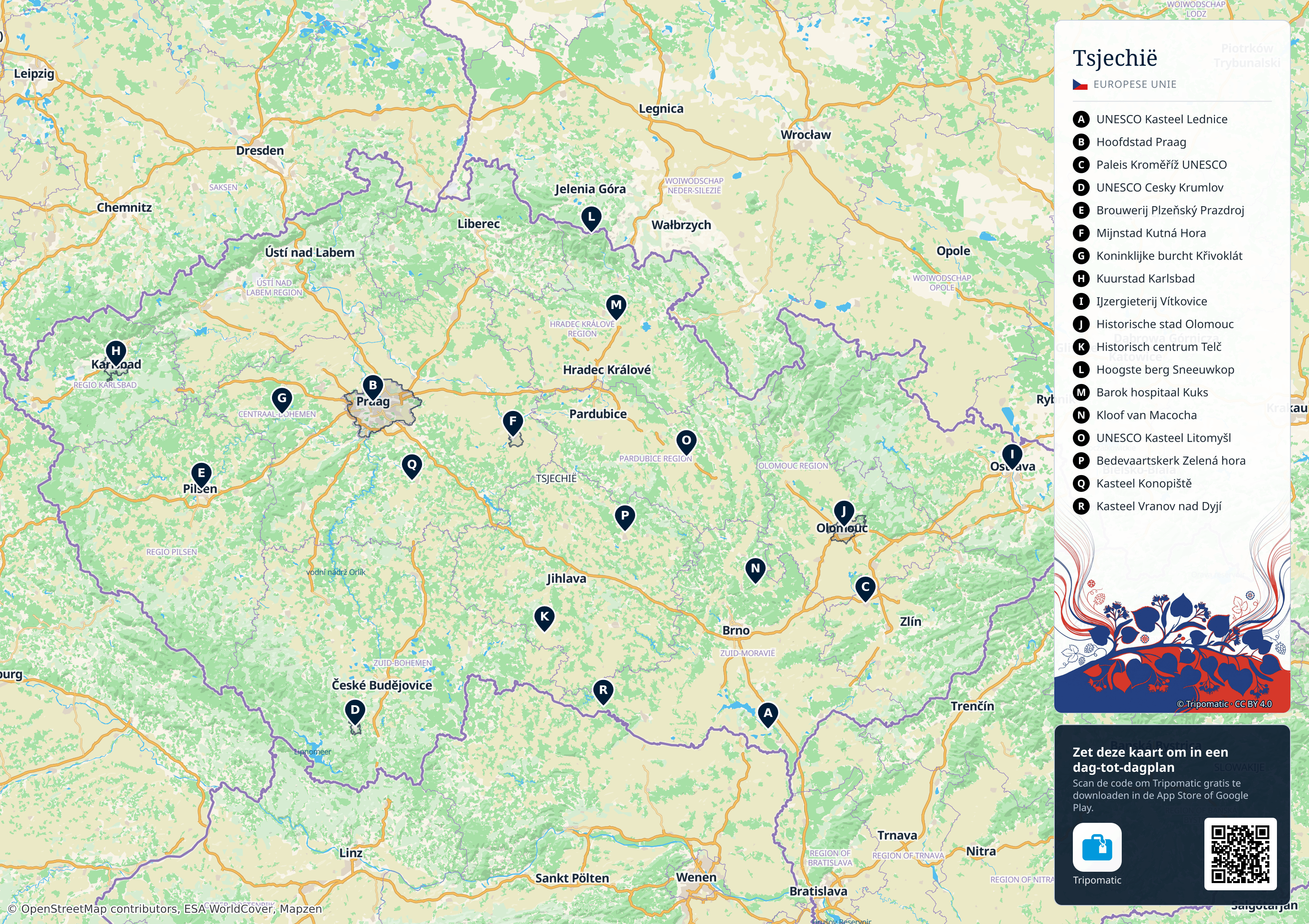Select legend entry 'Bedevaartskerk Zelená hora'
Screen dimensions: 1309x924
1160,461
